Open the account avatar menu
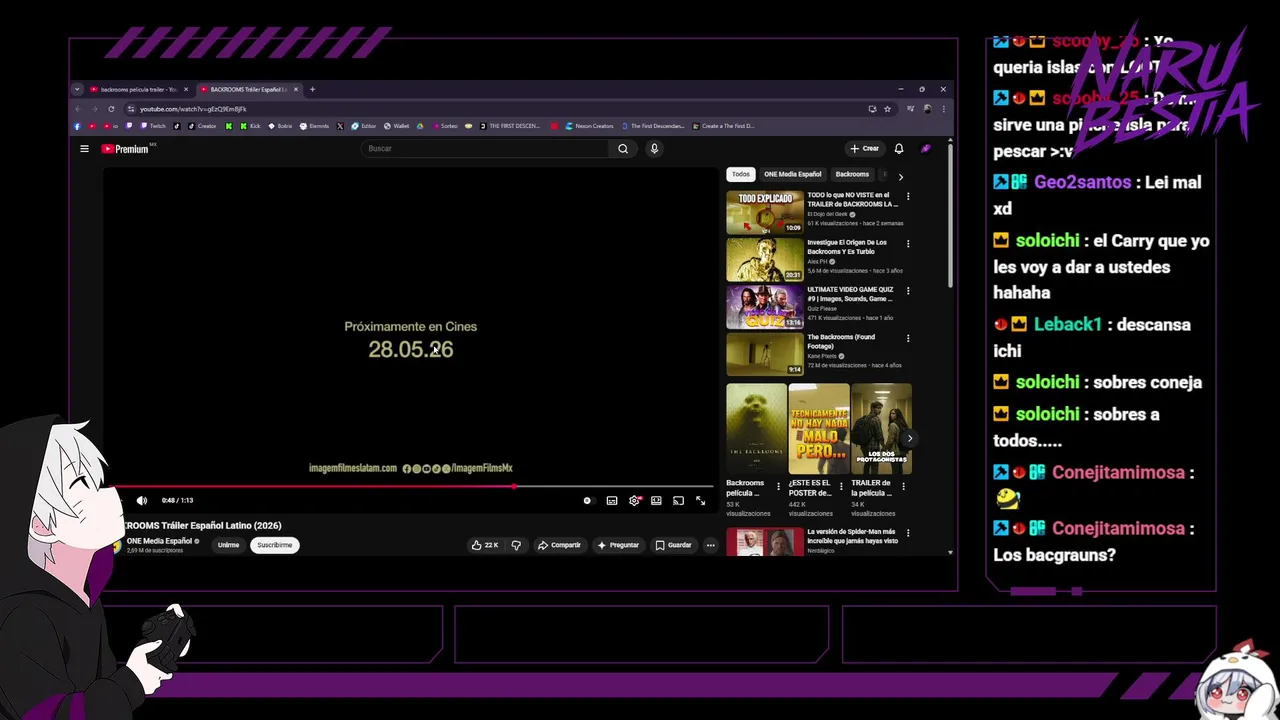The height and width of the screenshot is (720, 1280). click(926, 149)
